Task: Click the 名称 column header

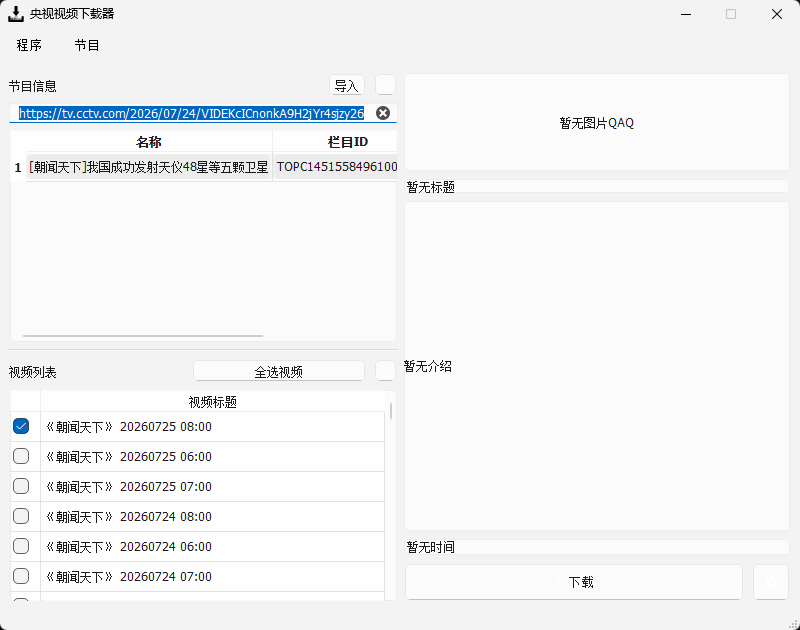Action: coord(149,142)
